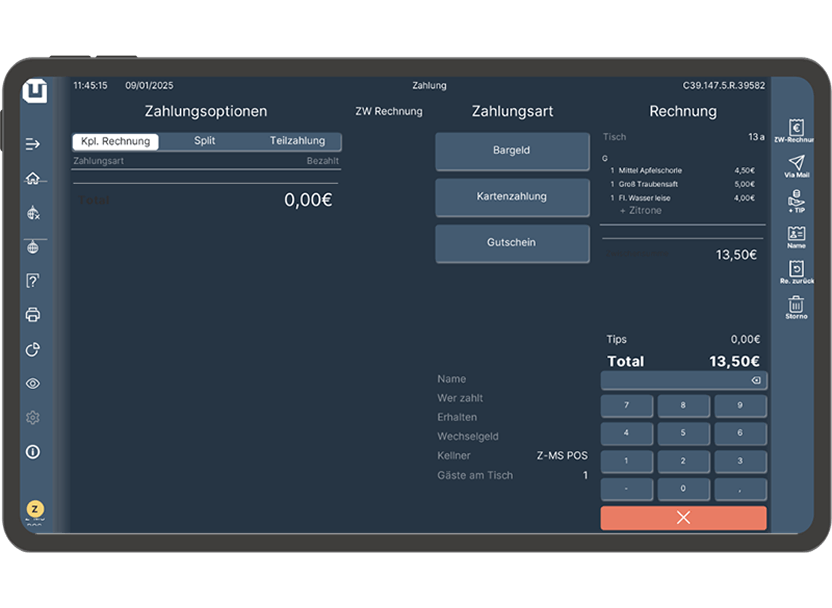
Task: Toggle the eye visibility icon
Action: pyautogui.click(x=33, y=383)
